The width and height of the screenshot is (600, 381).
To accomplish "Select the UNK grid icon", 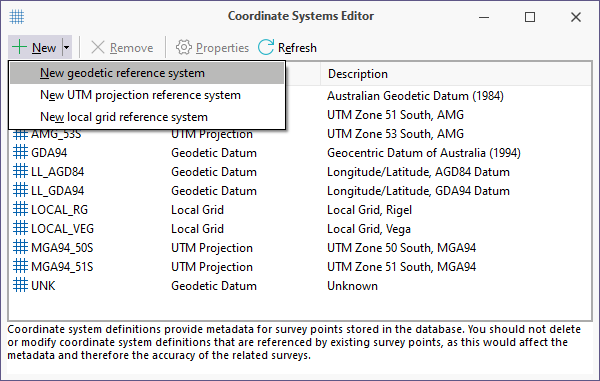I will pyautogui.click(x=20, y=285).
